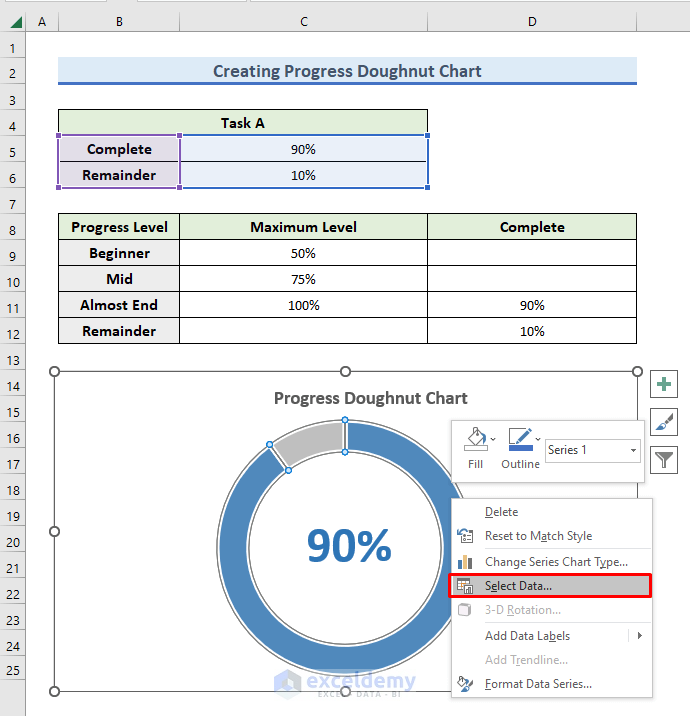Screen dimensions: 690x716
Task: Click the 'Maximum Level' header cell
Action: coord(304,227)
